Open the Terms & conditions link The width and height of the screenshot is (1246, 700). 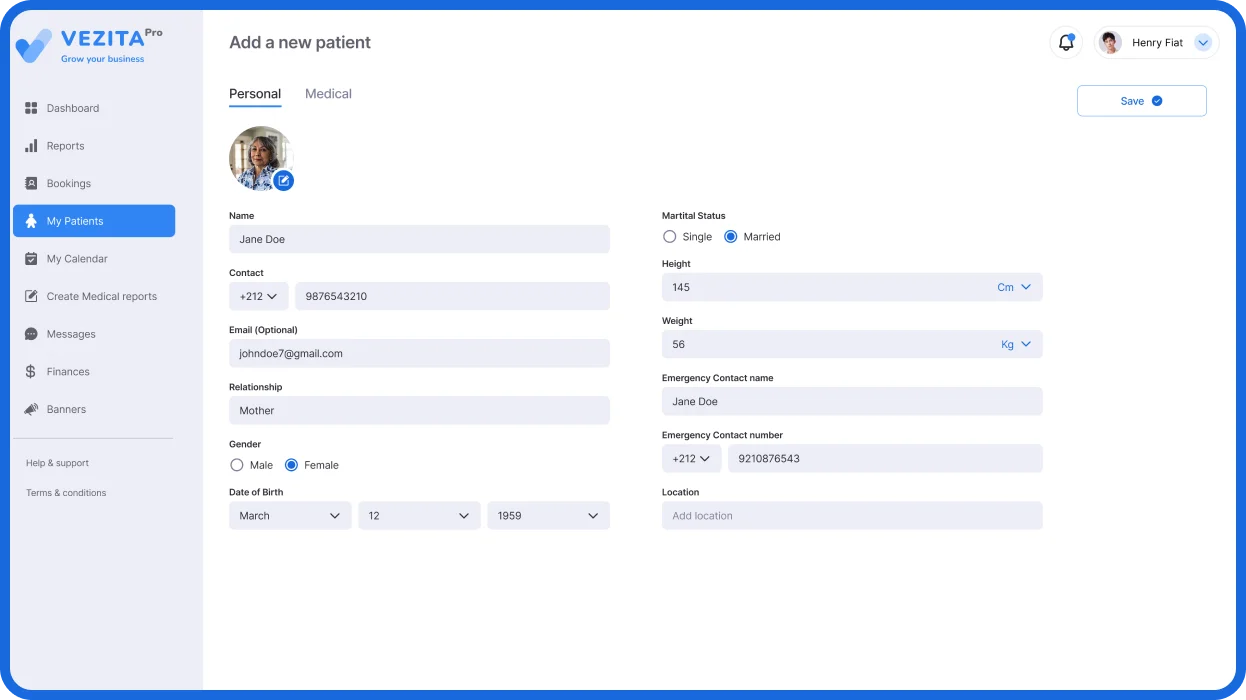[x=66, y=493]
